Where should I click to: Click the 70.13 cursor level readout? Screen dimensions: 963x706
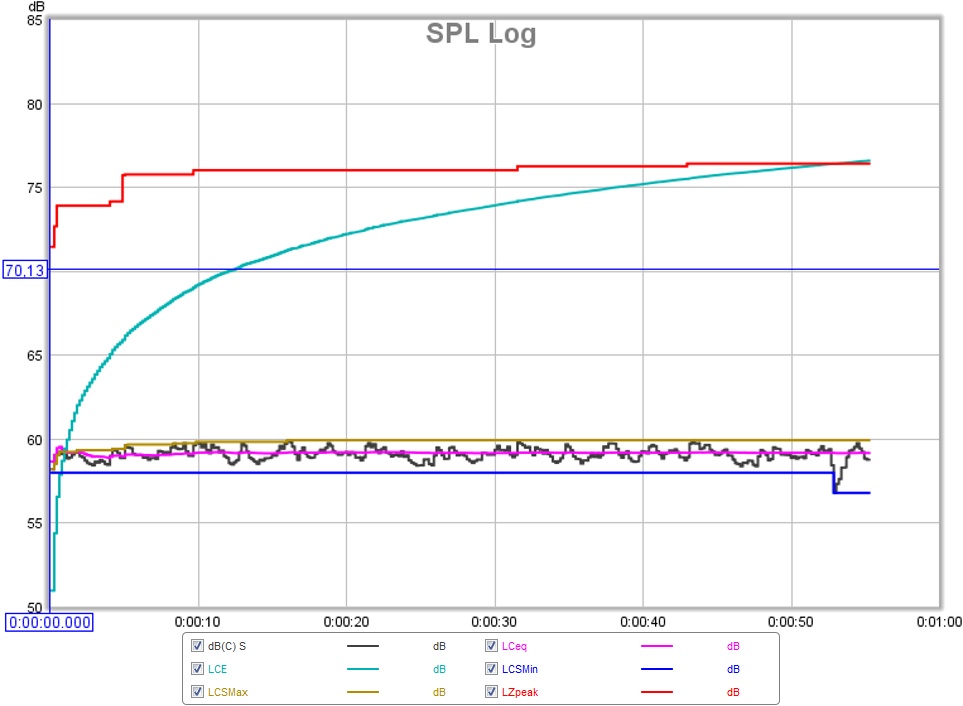pos(25,270)
